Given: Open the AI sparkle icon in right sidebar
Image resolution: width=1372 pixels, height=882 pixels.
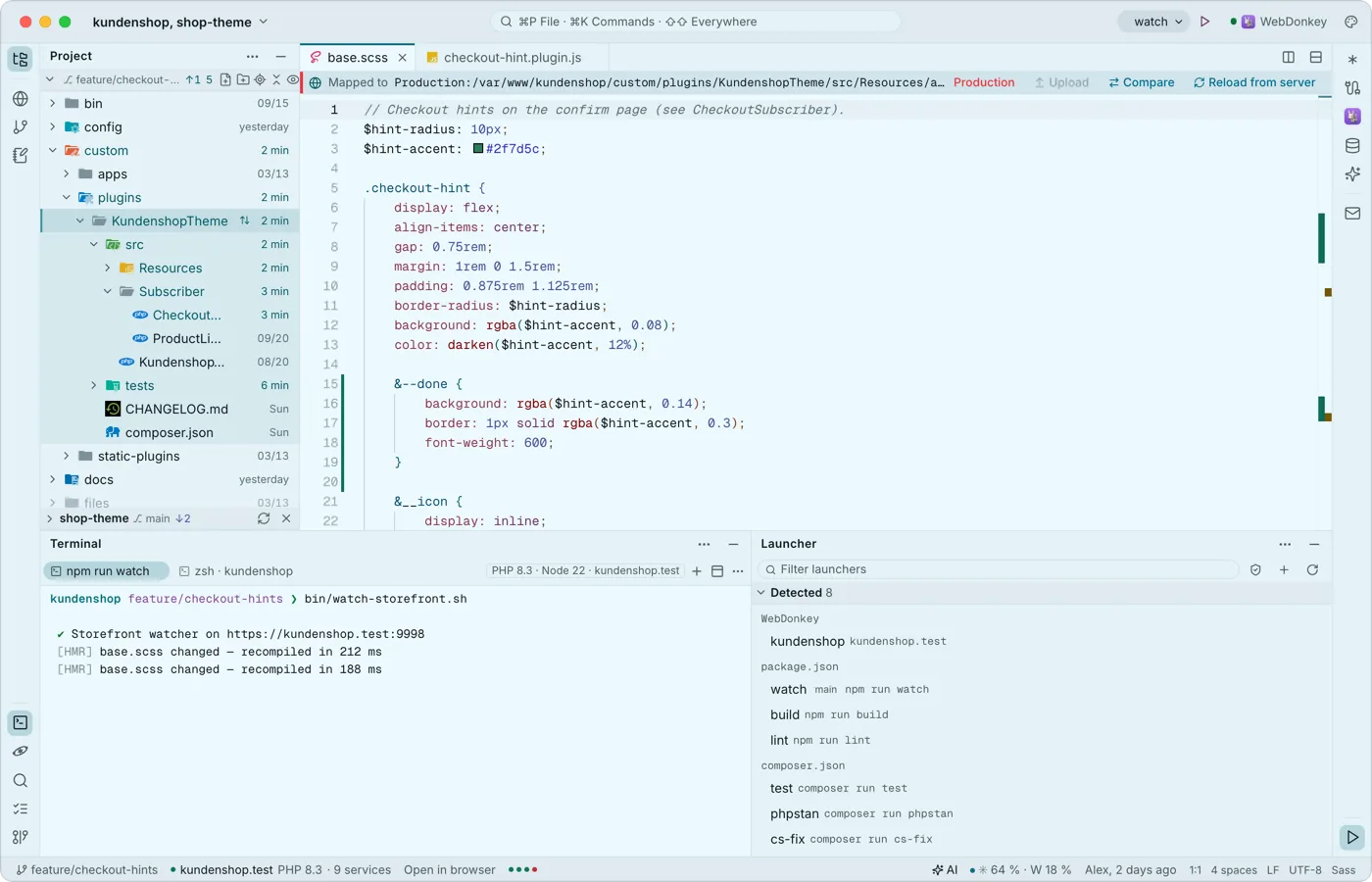Looking at the screenshot, I should [1352, 174].
